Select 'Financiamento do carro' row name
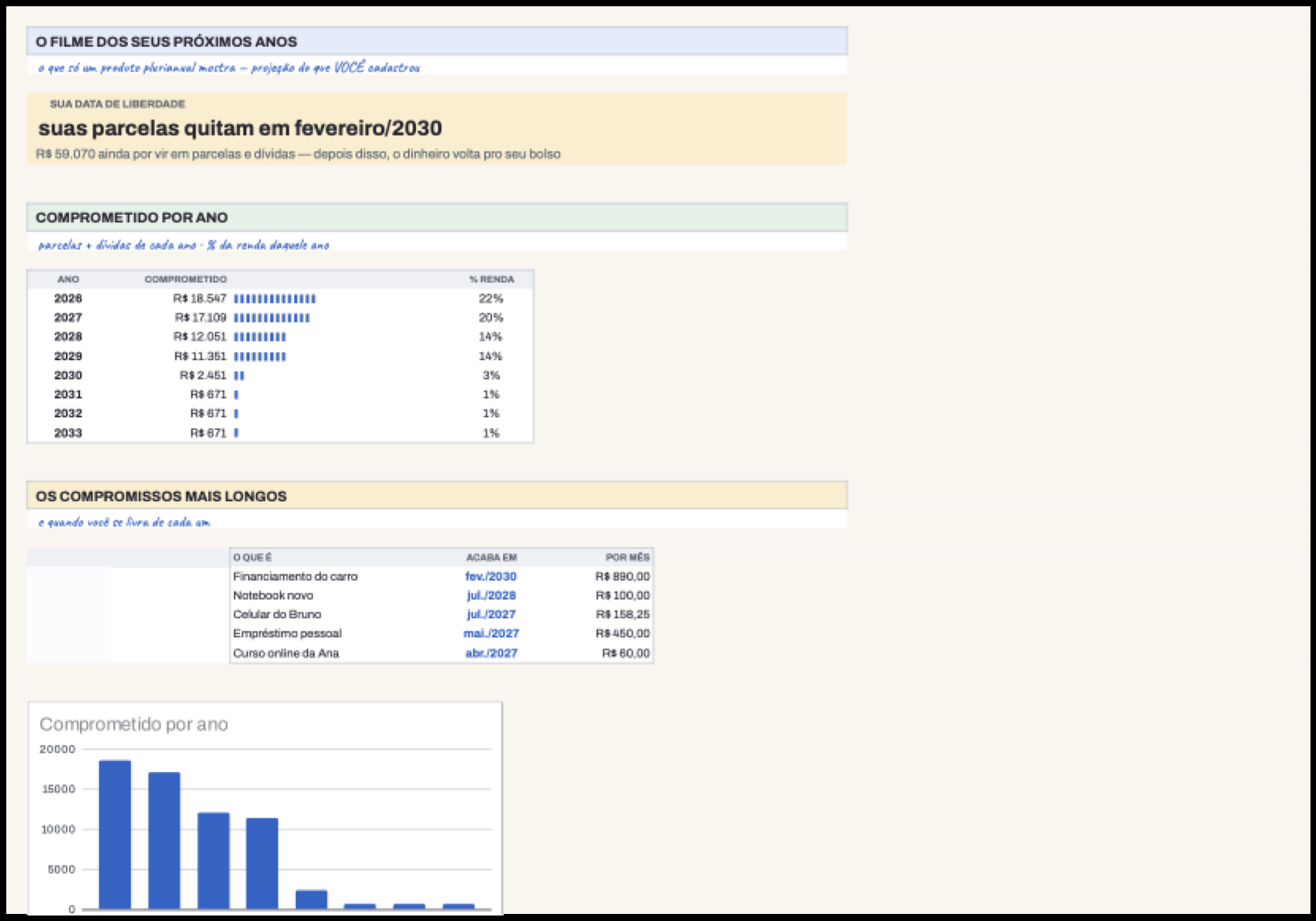Viewport: 1316px width, 921px height. point(295,576)
